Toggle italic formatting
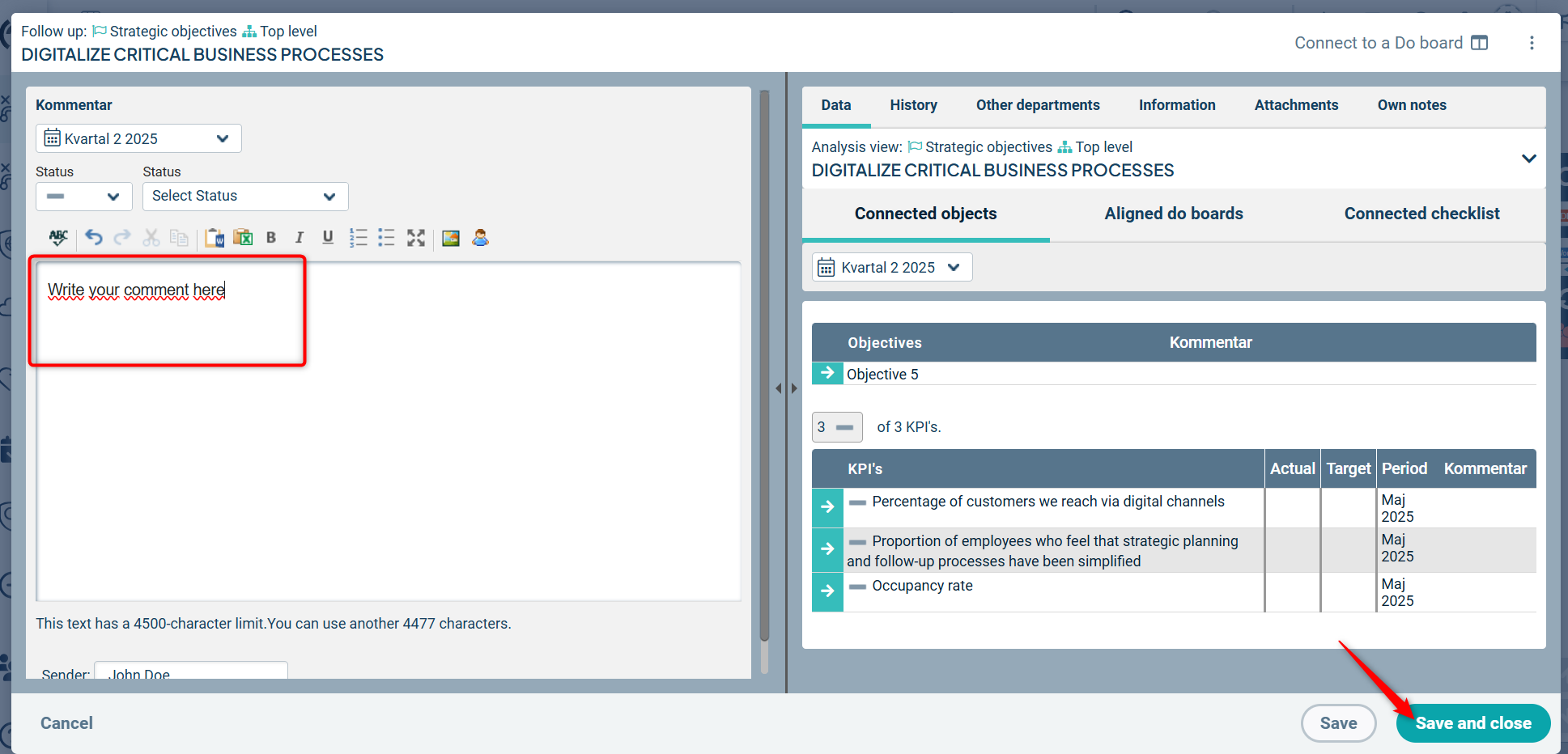 tap(300, 238)
